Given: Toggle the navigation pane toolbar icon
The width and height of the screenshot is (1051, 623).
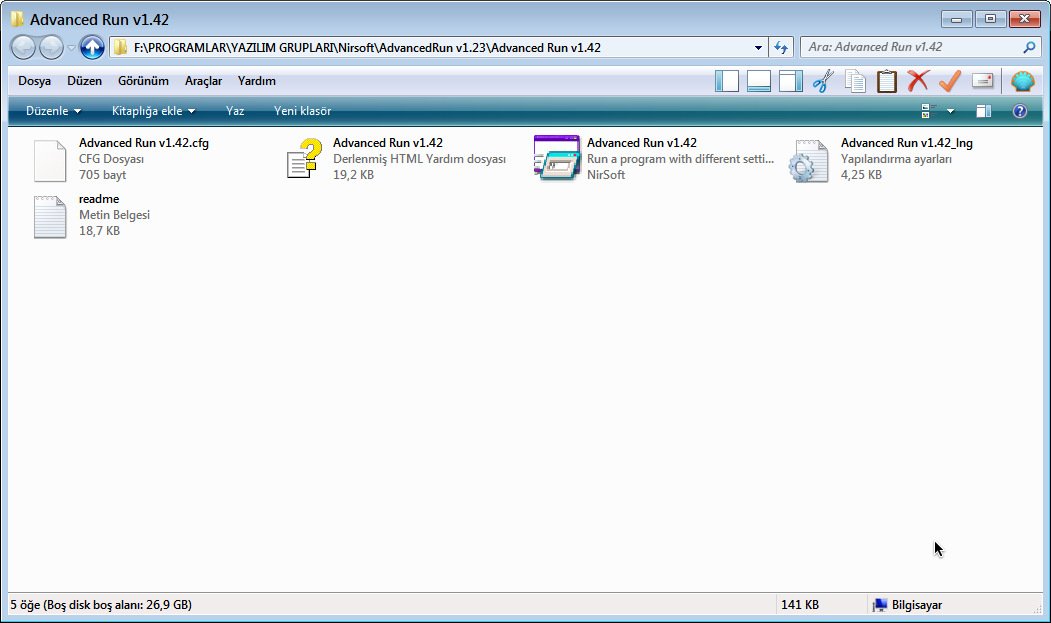Looking at the screenshot, I should point(727,81).
